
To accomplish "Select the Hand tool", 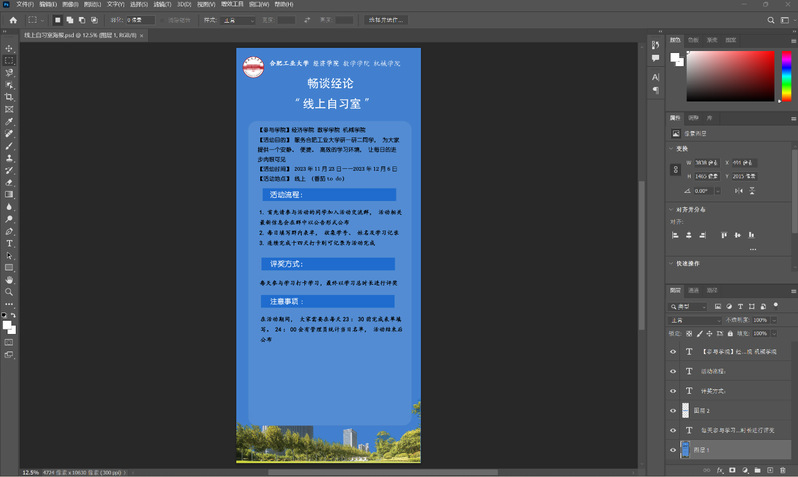I will point(9,280).
